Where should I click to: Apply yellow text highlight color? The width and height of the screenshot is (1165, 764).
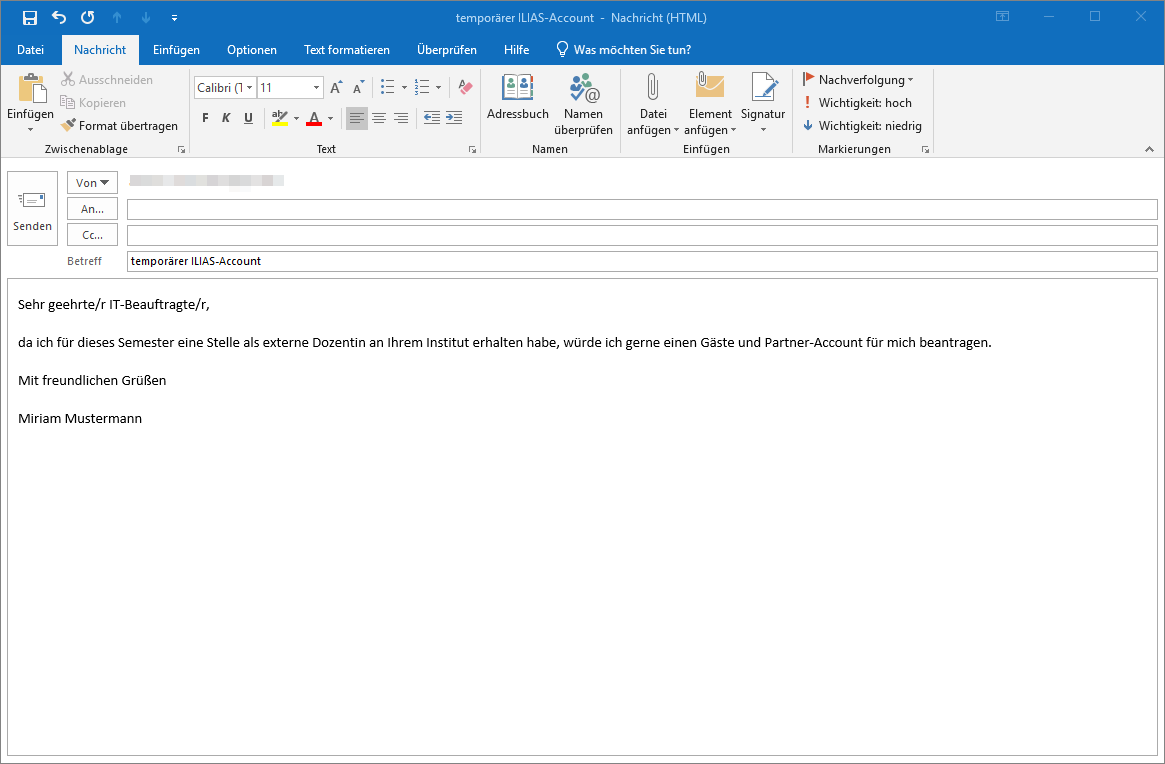point(280,118)
